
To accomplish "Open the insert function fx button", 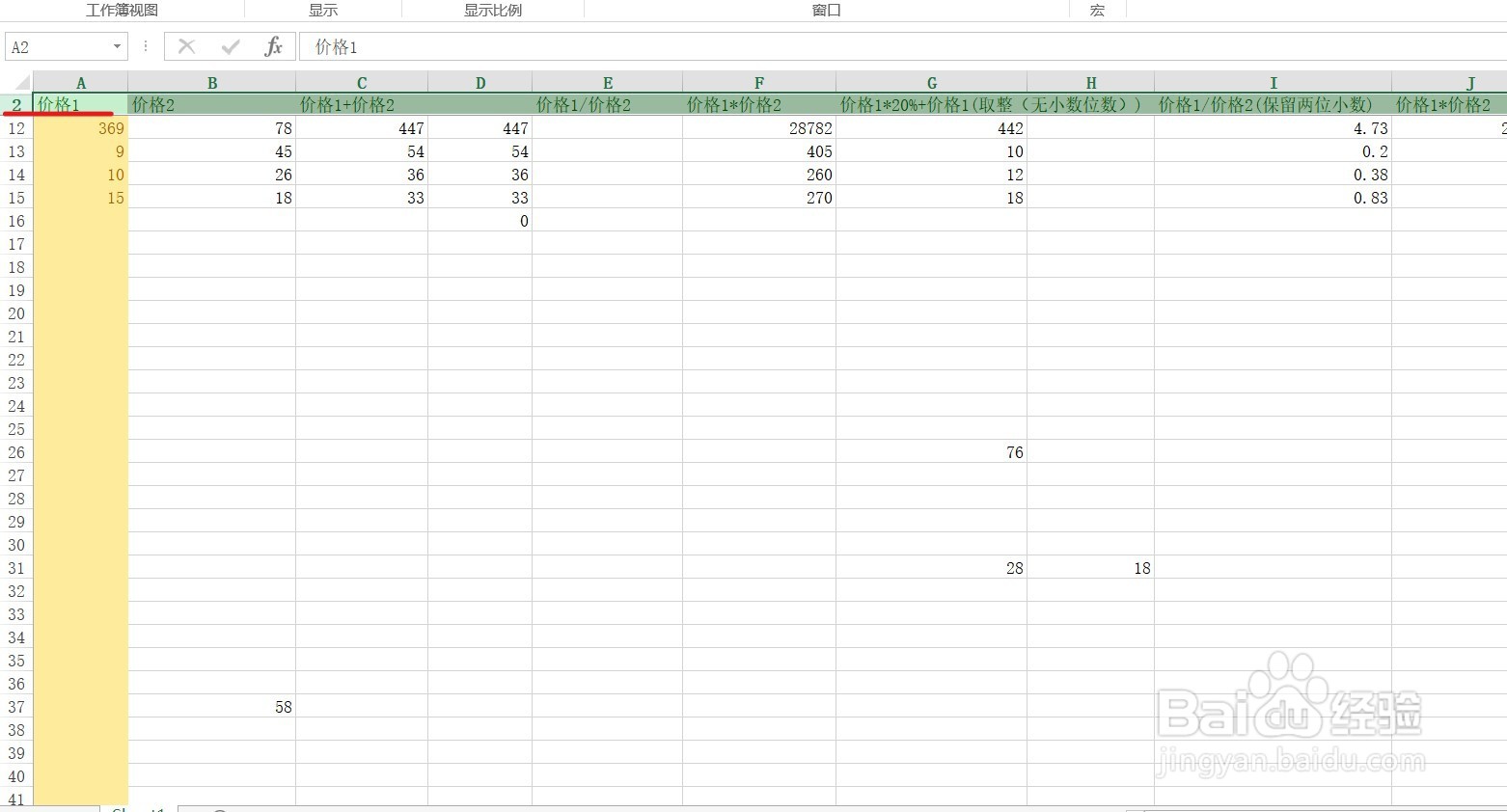I will pos(274,46).
